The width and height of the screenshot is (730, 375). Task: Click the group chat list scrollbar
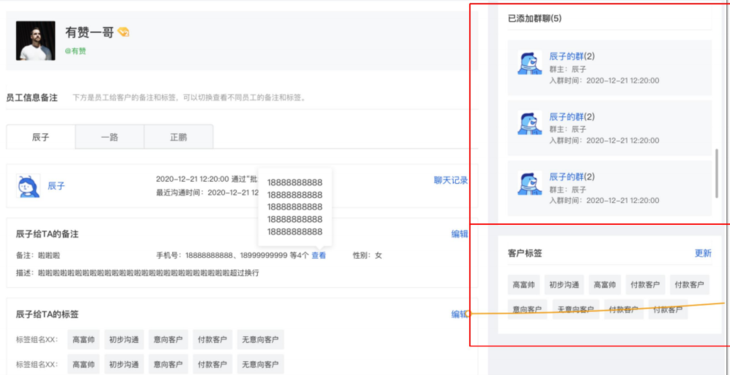tap(716, 173)
